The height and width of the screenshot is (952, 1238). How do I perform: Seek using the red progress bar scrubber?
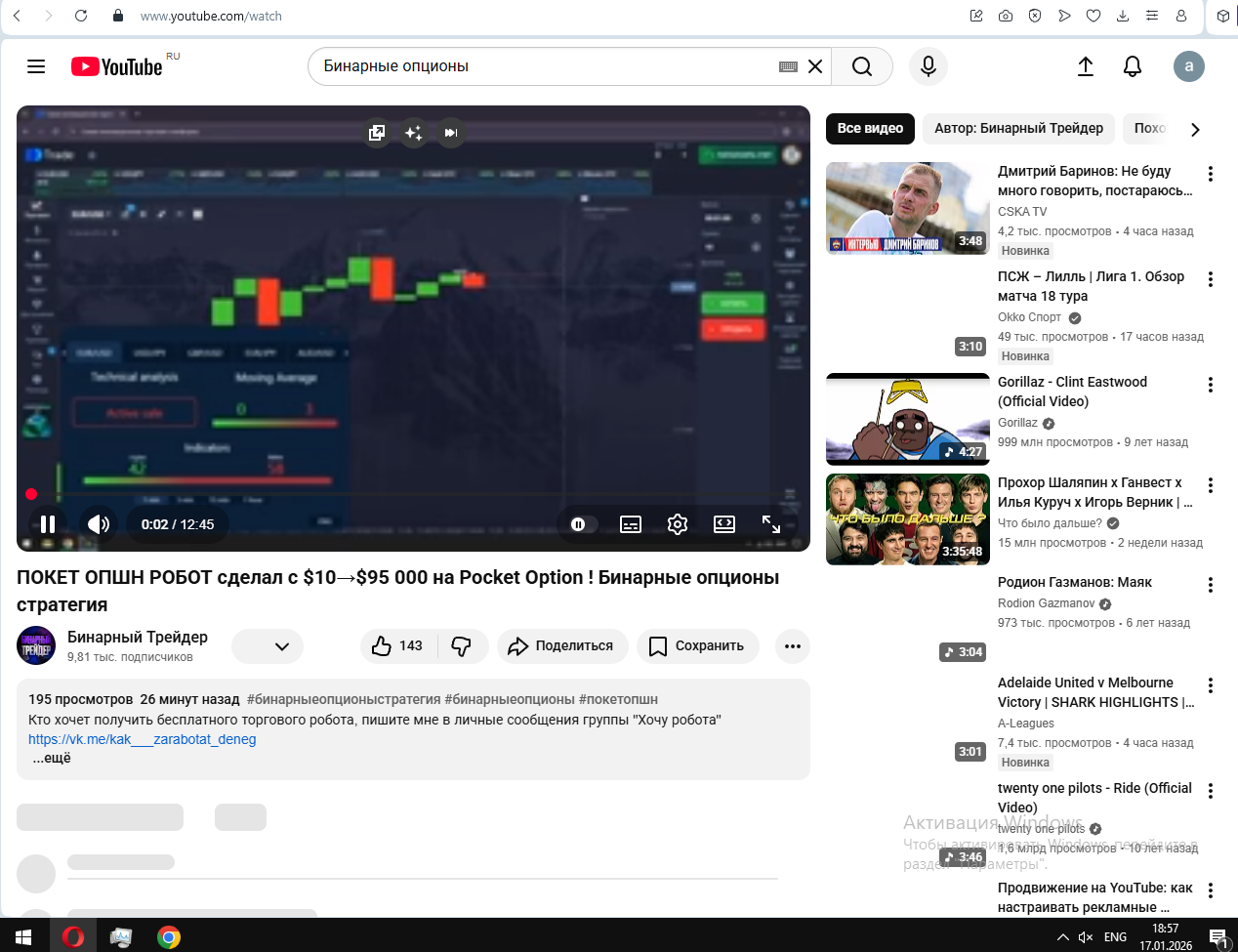click(x=31, y=494)
